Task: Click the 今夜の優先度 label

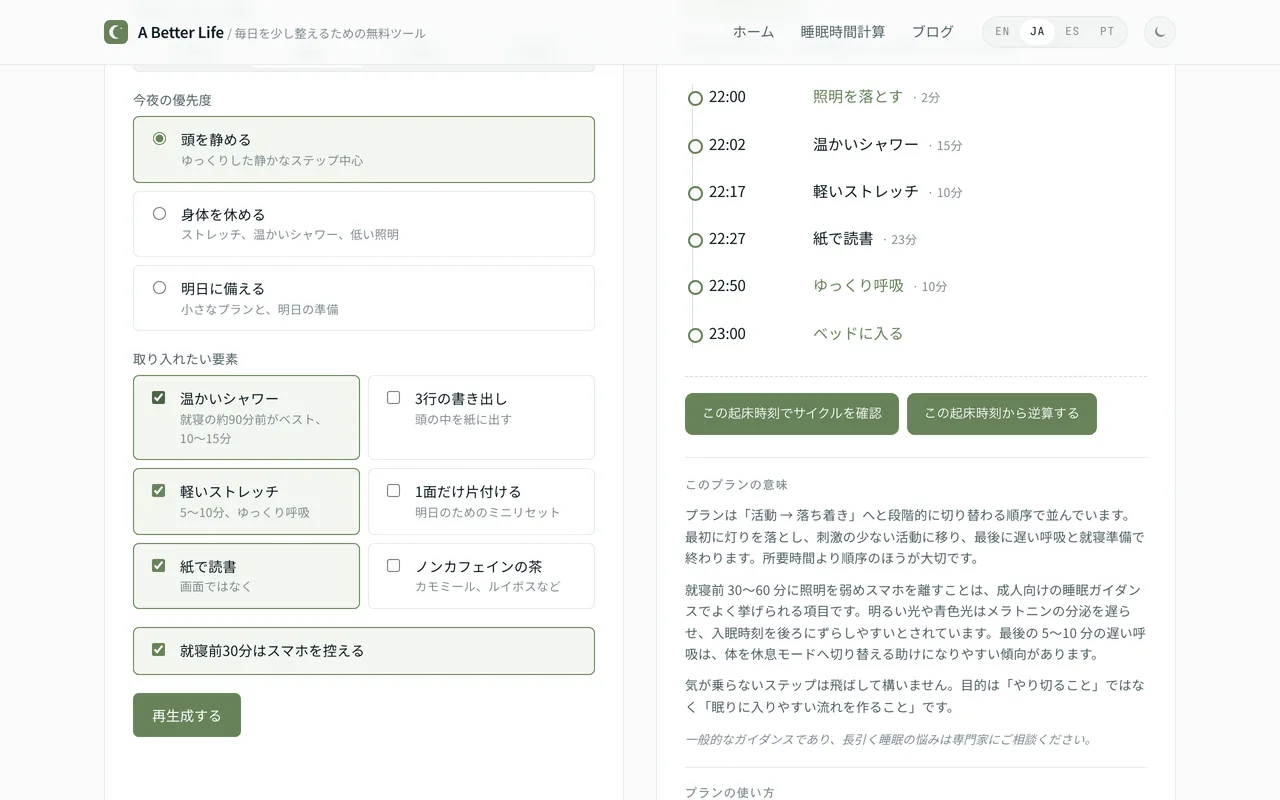Action: coord(172,100)
